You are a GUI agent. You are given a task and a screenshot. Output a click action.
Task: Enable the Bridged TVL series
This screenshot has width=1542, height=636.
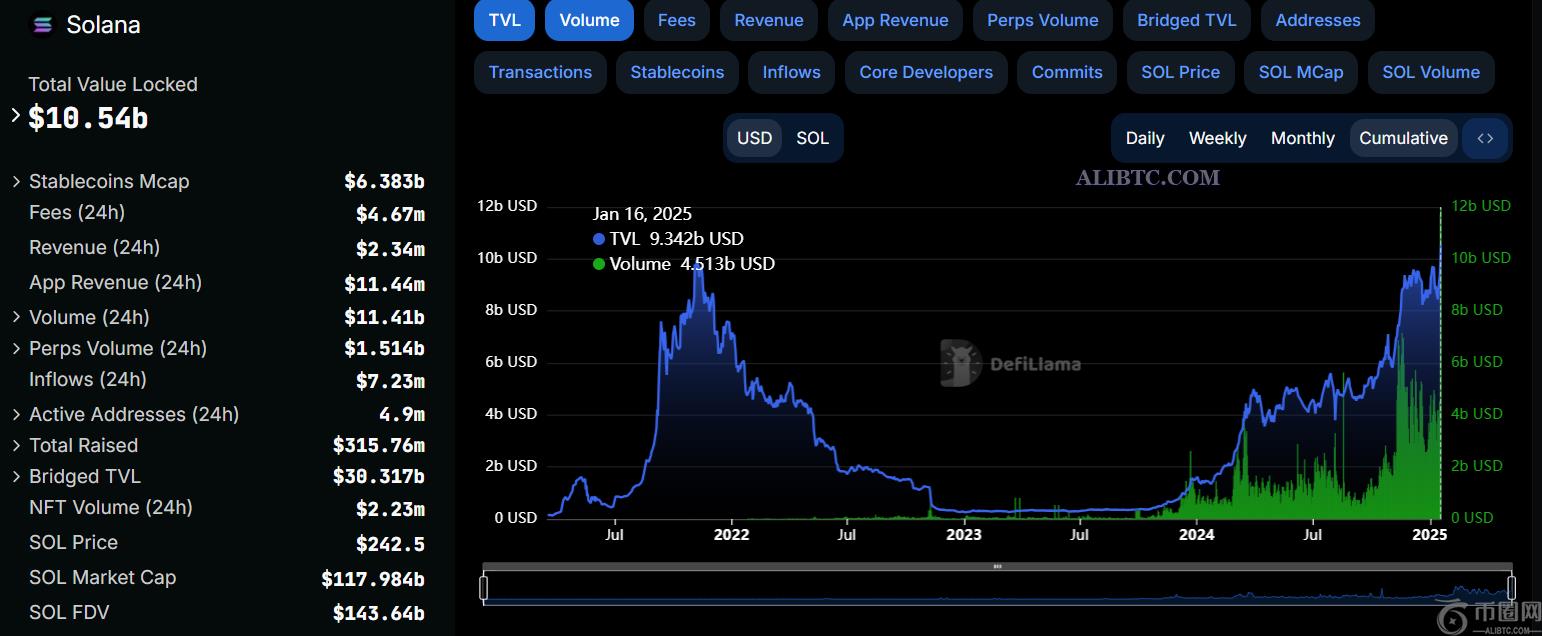(1186, 20)
